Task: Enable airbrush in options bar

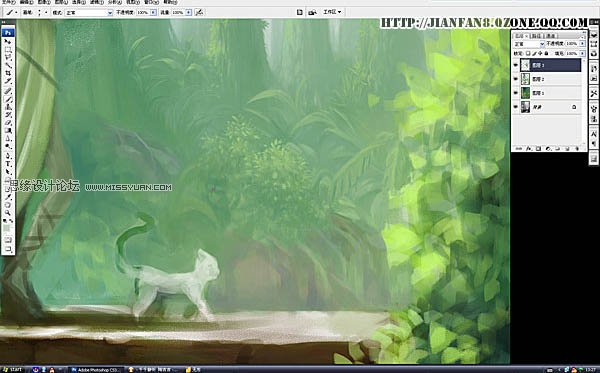Action: coord(199,13)
